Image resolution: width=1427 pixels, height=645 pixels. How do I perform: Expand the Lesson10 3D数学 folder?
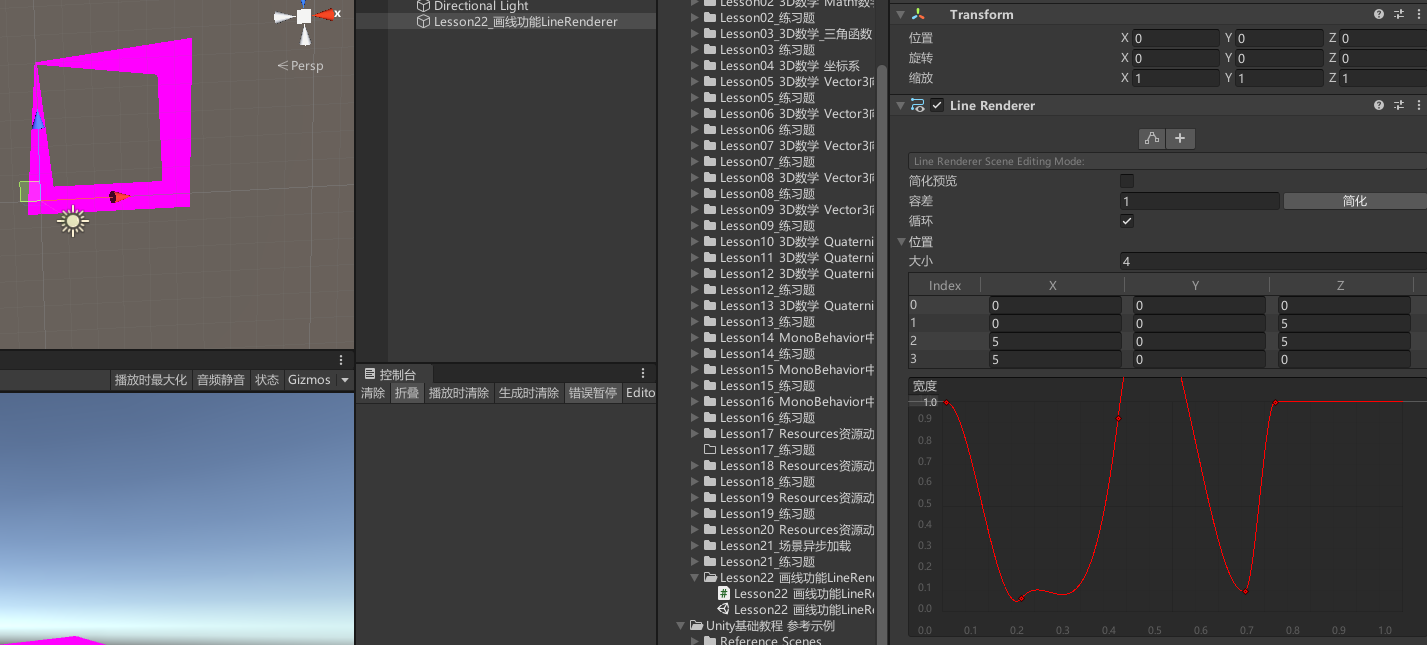pos(696,242)
